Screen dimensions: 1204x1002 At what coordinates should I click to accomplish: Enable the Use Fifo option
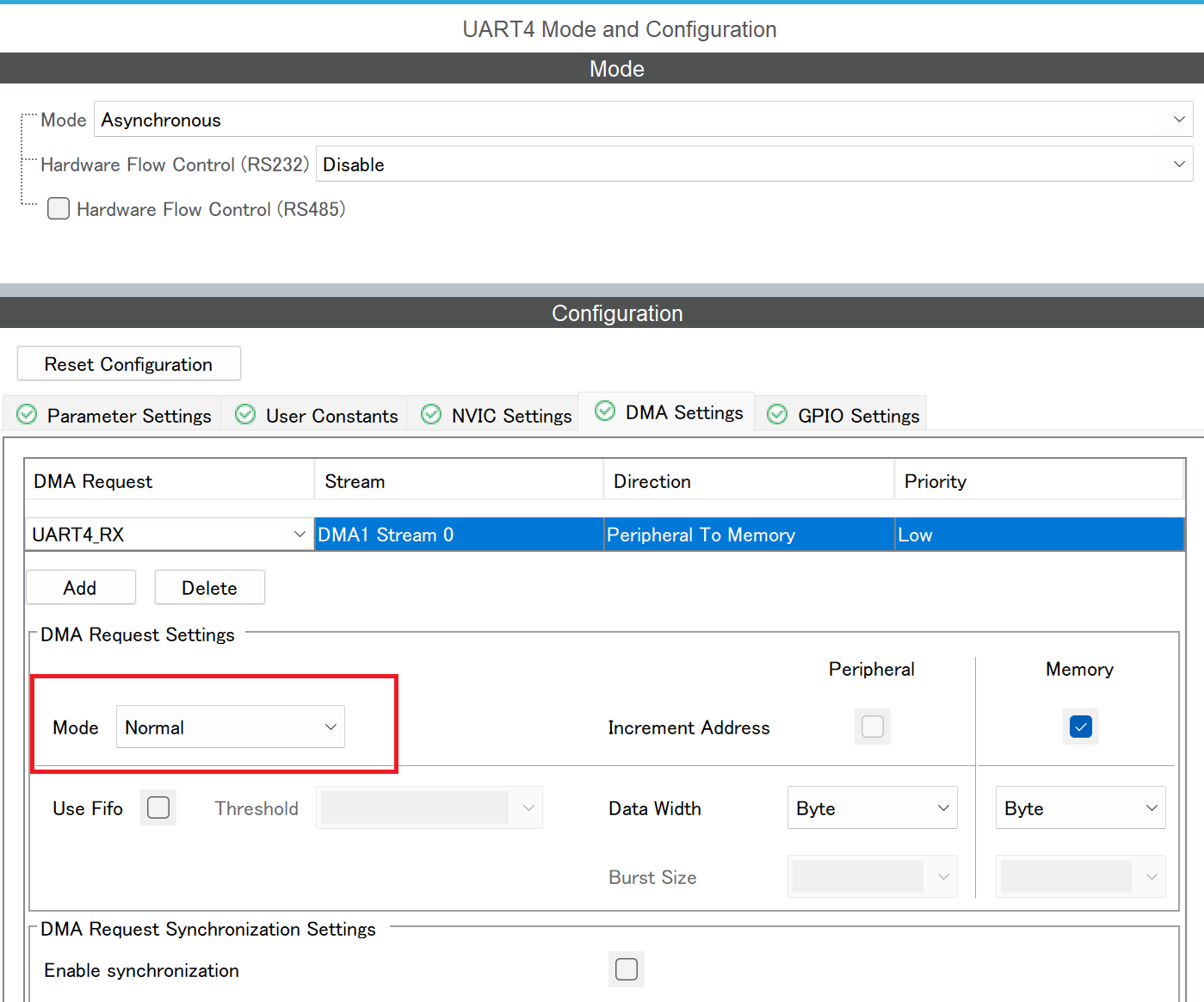157,807
